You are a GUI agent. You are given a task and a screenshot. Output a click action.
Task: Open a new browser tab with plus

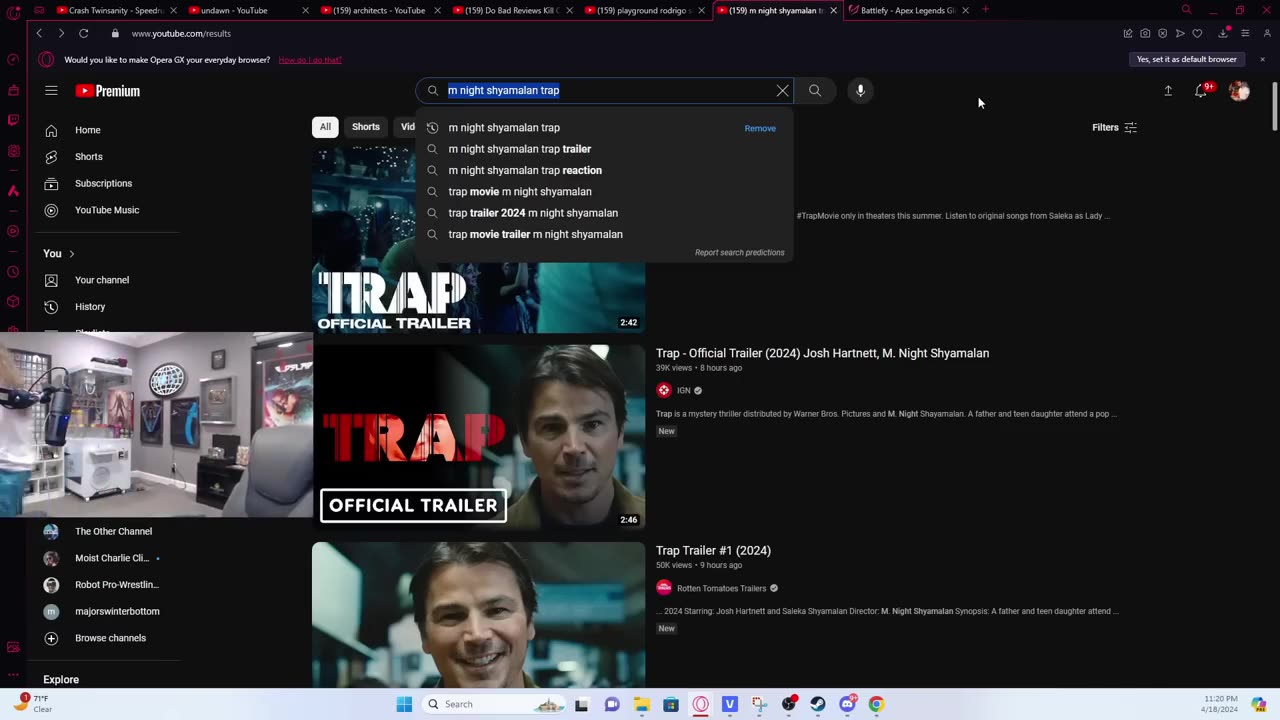985,10
